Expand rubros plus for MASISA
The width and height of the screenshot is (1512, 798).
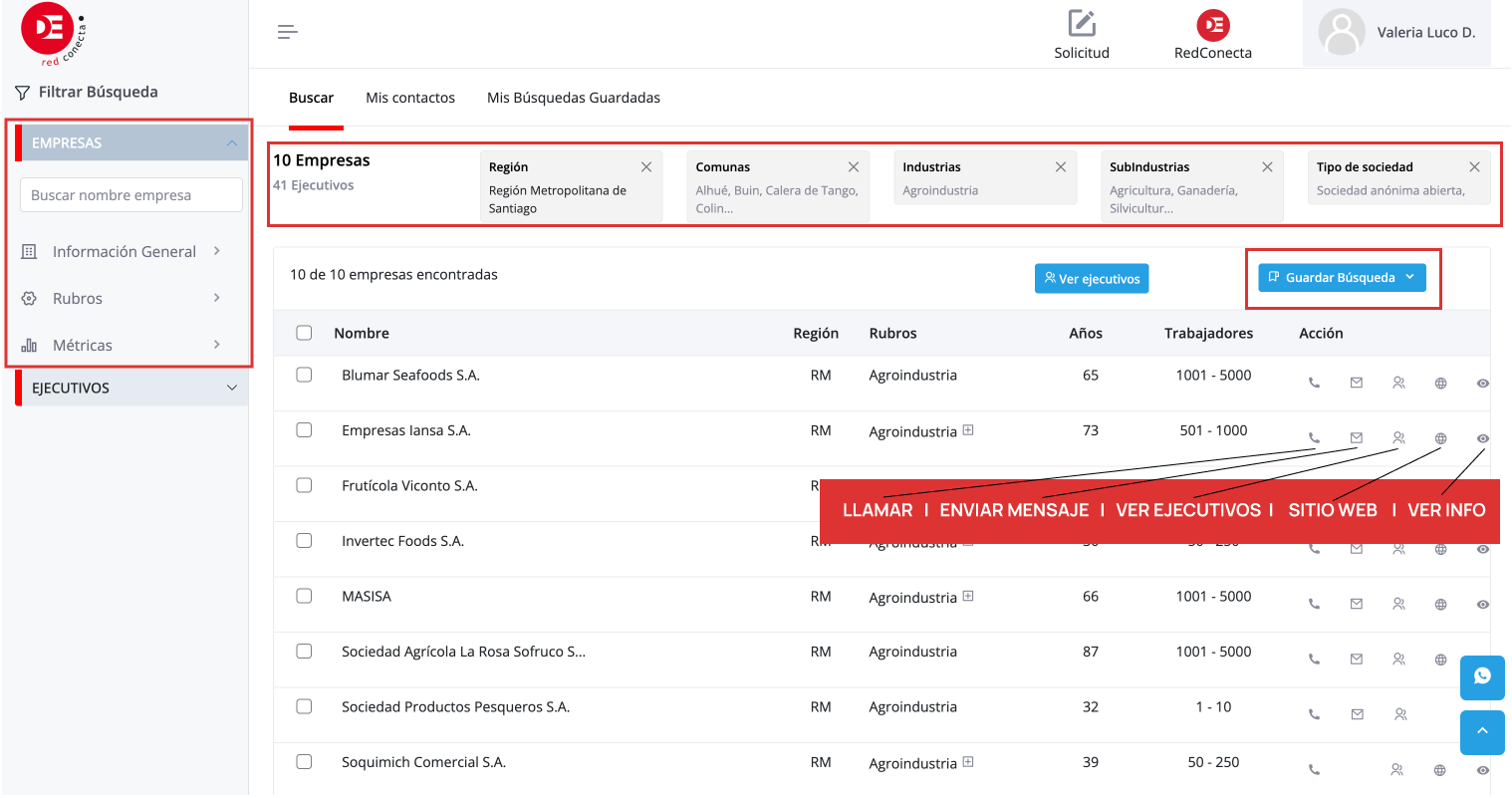968,596
